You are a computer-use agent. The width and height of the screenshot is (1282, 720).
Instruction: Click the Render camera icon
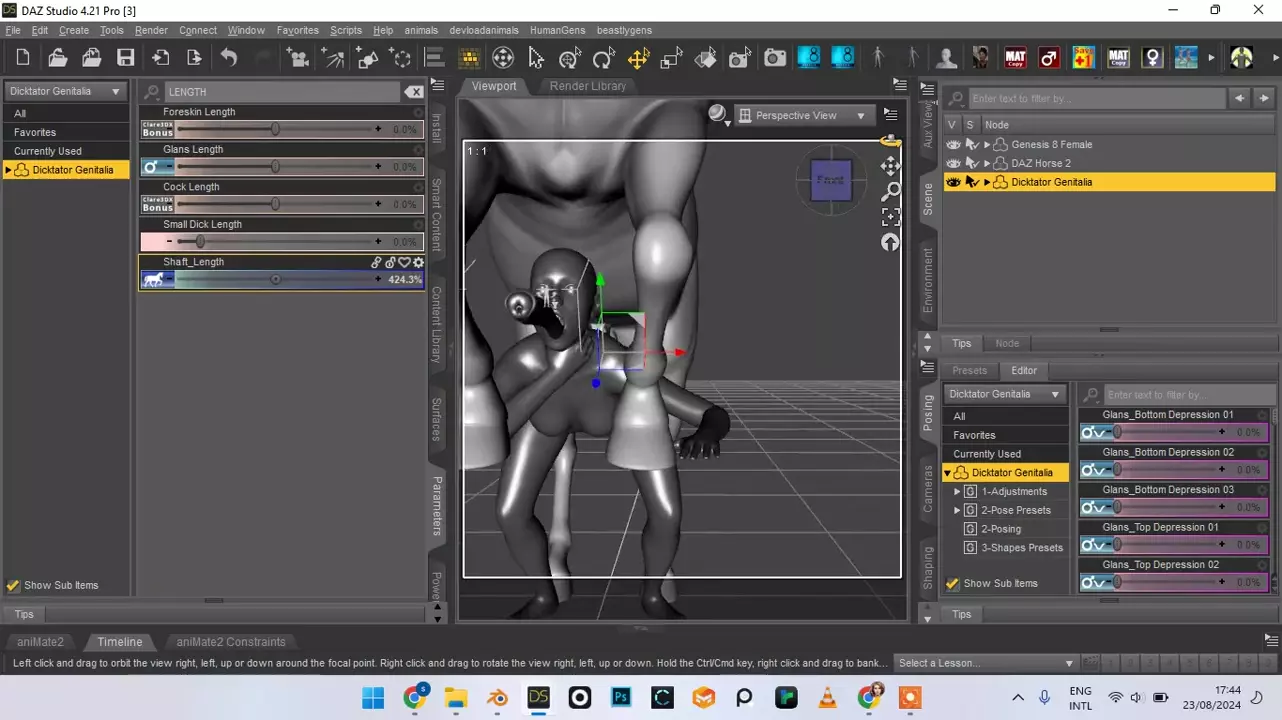pos(775,58)
